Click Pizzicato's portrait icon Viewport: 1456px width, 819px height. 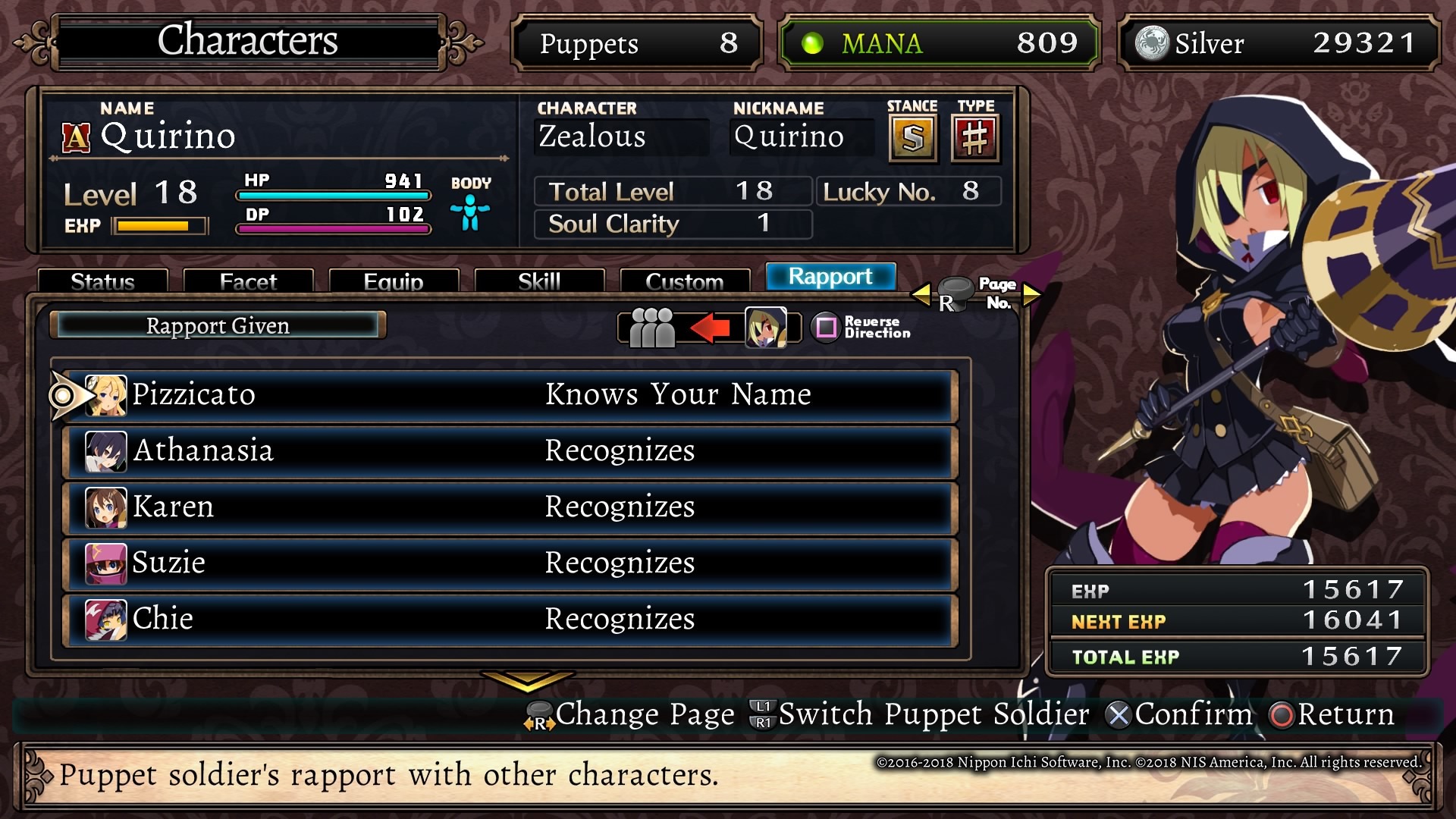pos(105,395)
